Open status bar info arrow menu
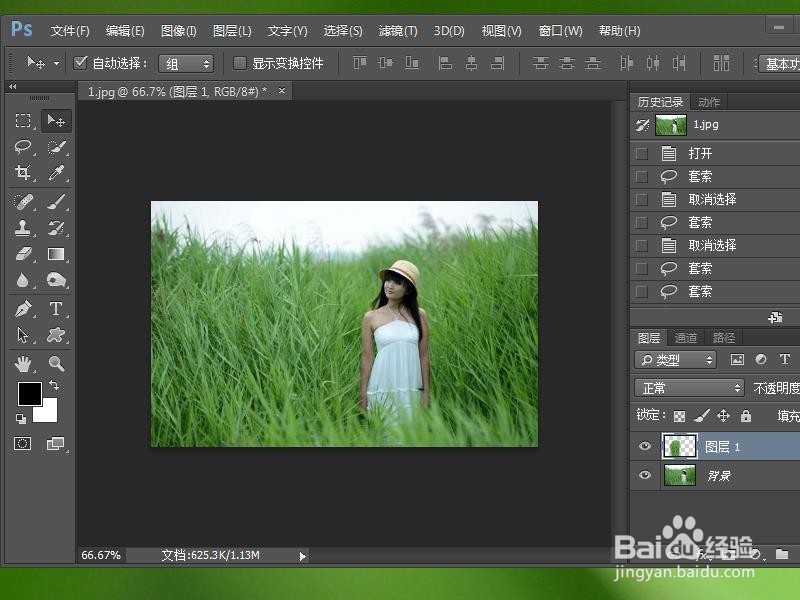 pos(303,556)
